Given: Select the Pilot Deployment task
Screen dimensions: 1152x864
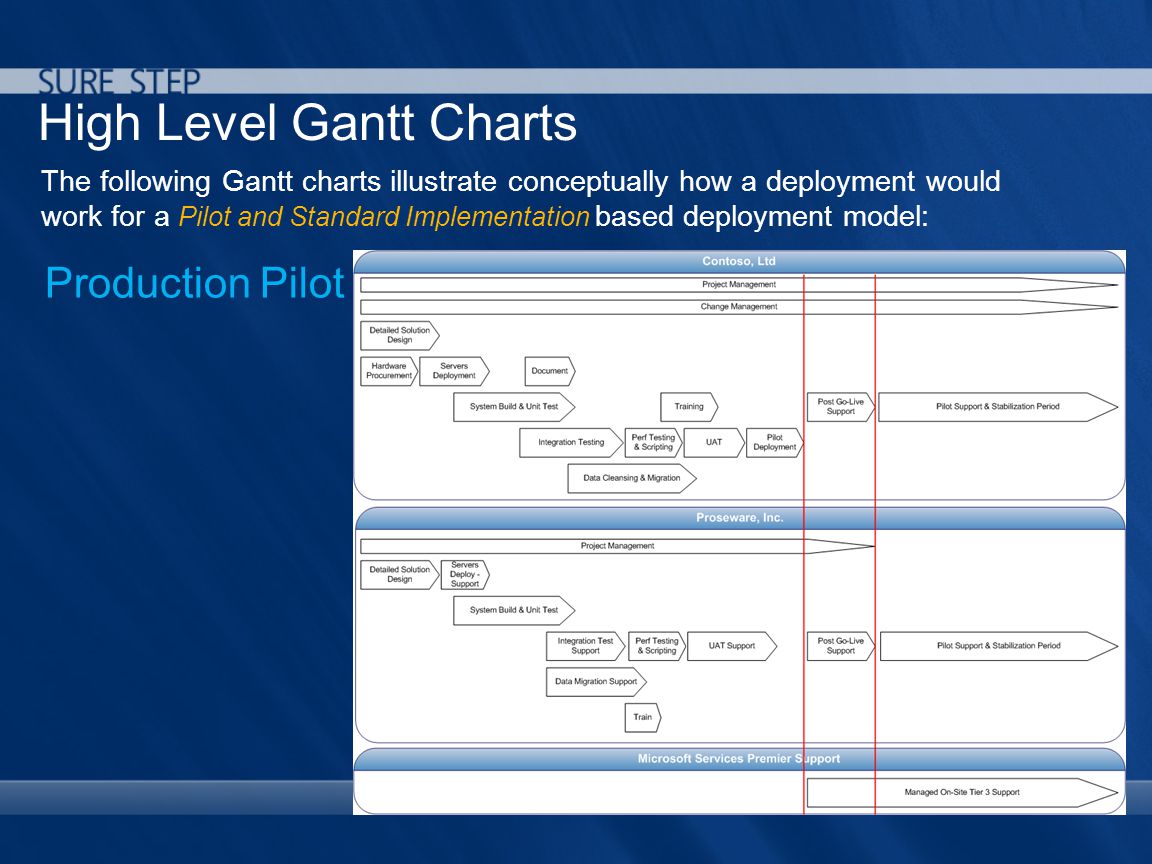Looking at the screenshot, I should [x=774, y=443].
